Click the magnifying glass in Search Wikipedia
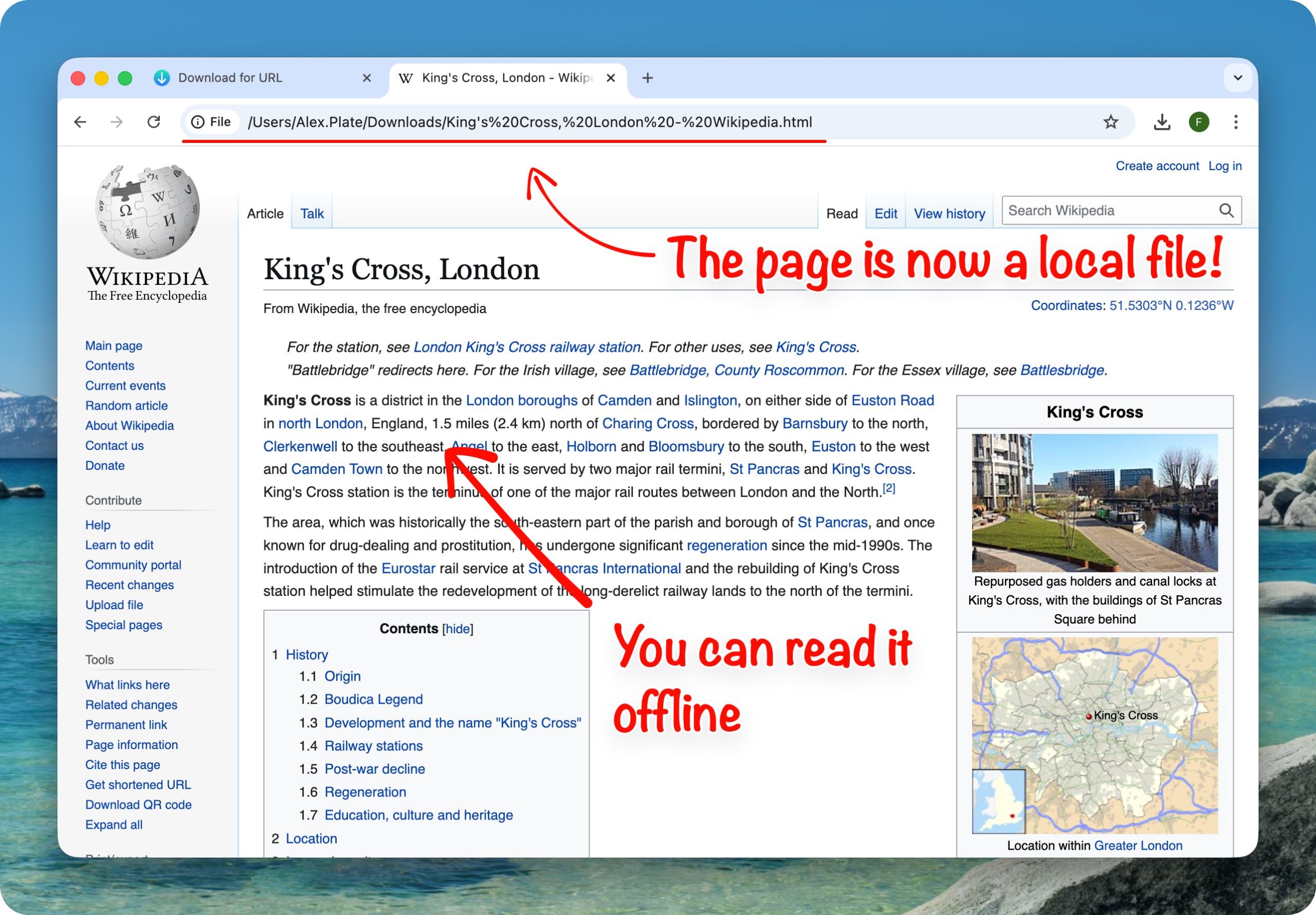Image resolution: width=1316 pixels, height=915 pixels. point(1226,210)
